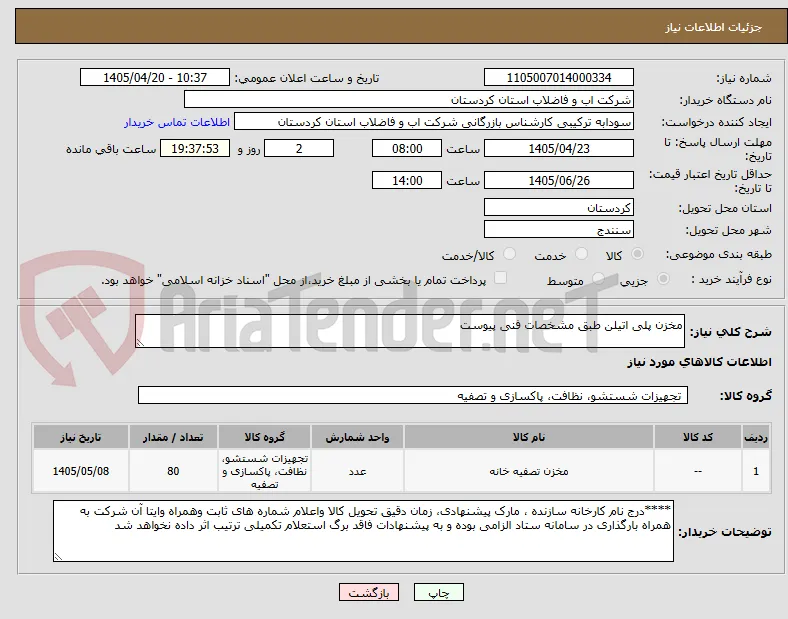Screen dimensions: 788x619
Task: Click the goods group cell in row 1
Action: [264, 471]
